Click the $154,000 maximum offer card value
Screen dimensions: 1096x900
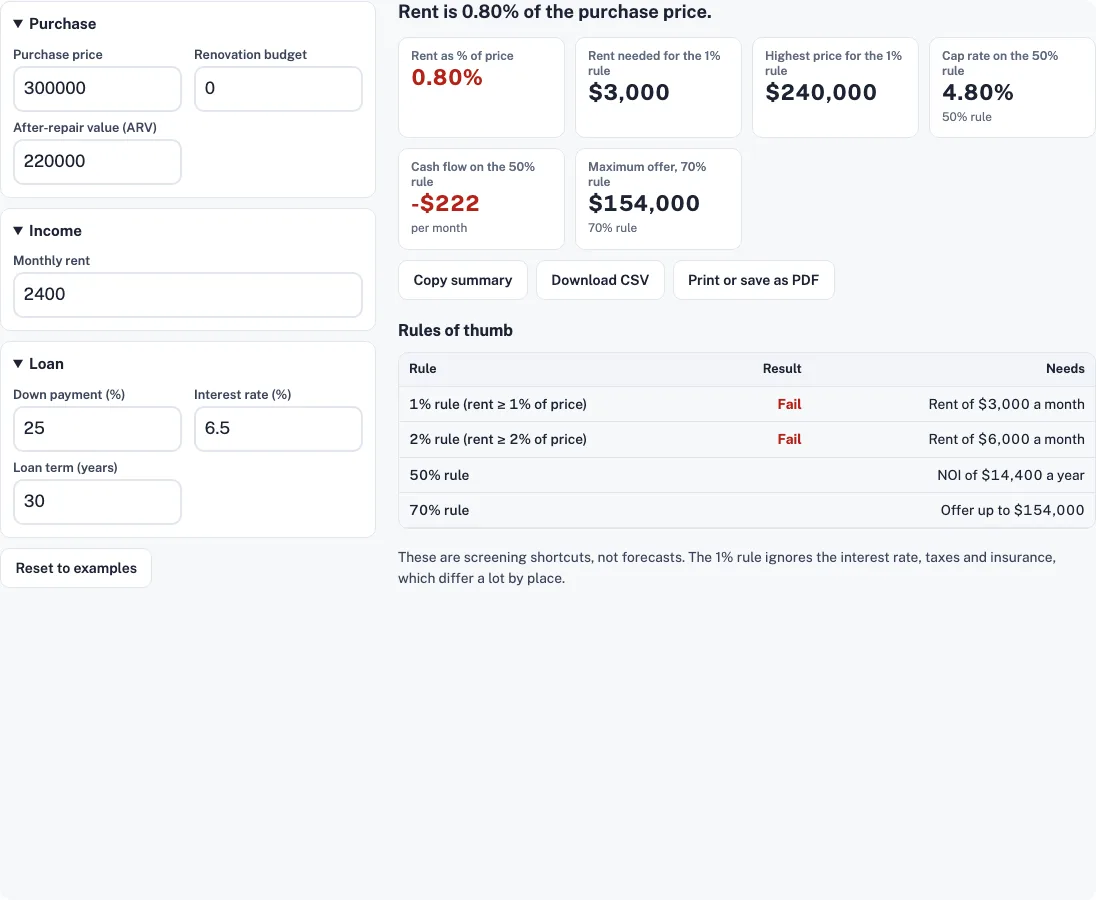click(x=644, y=203)
